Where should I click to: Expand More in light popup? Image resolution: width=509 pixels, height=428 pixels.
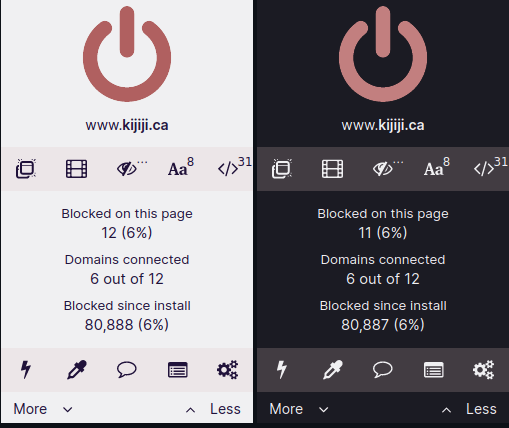(x=43, y=409)
